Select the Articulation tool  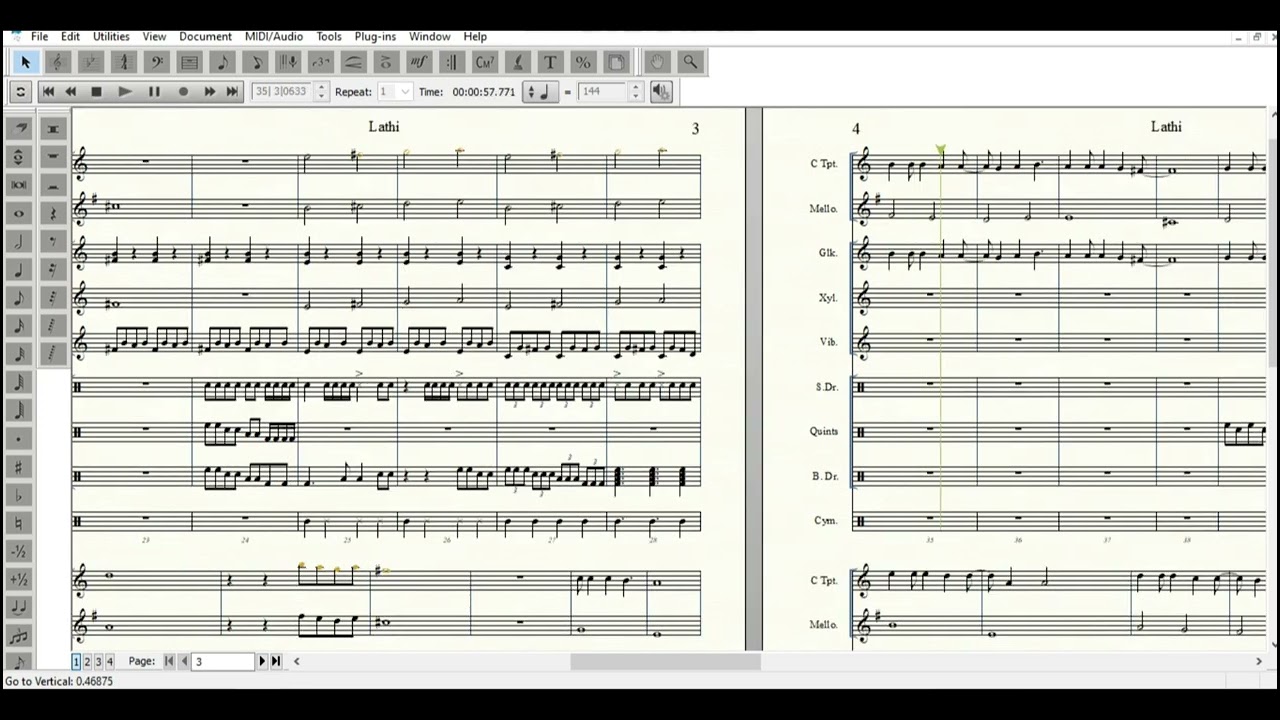pos(386,62)
